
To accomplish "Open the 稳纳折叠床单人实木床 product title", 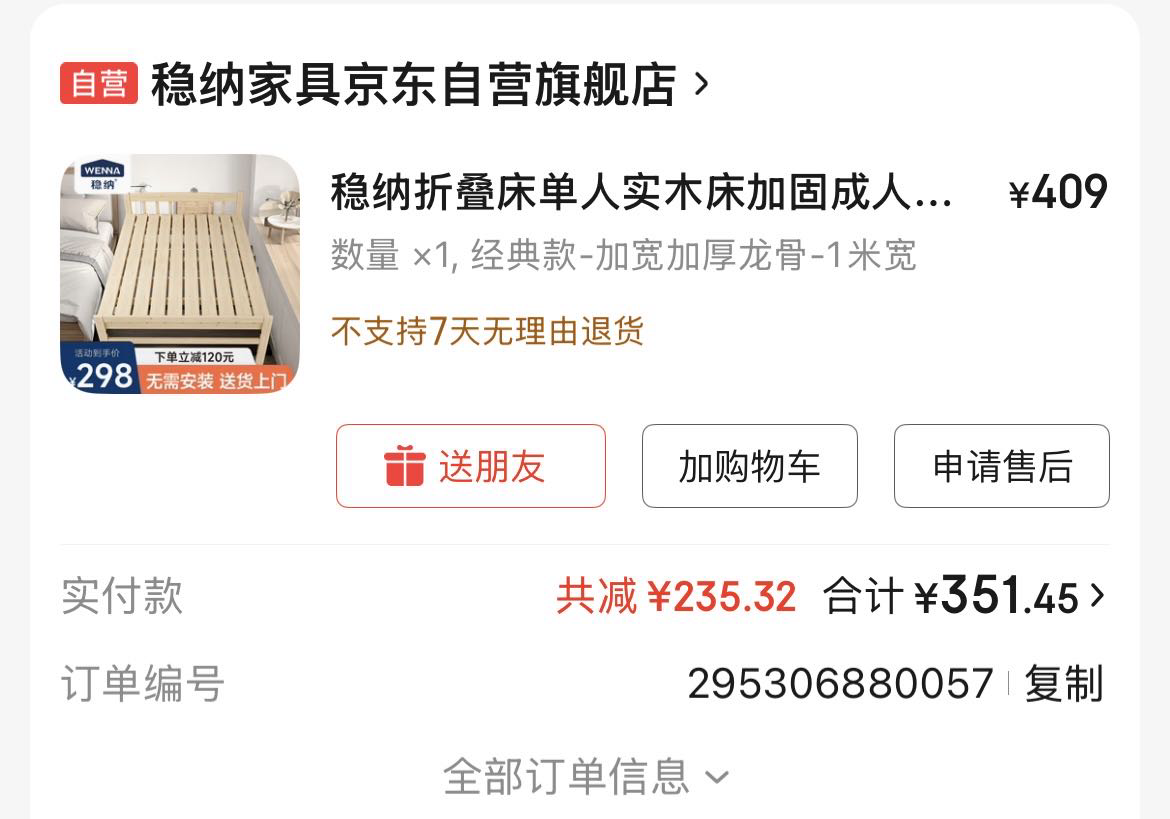I will coord(642,192).
